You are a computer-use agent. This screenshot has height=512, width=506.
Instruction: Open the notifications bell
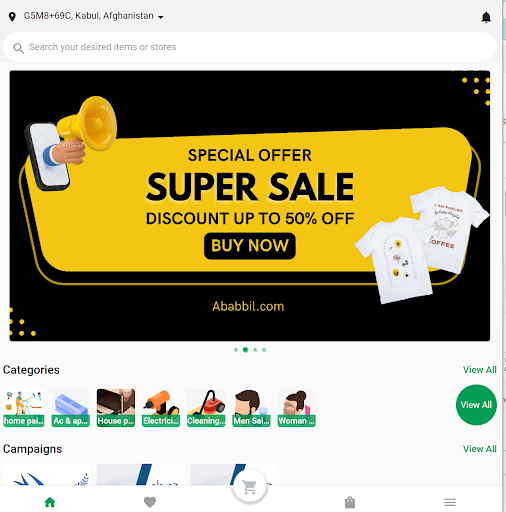(486, 17)
